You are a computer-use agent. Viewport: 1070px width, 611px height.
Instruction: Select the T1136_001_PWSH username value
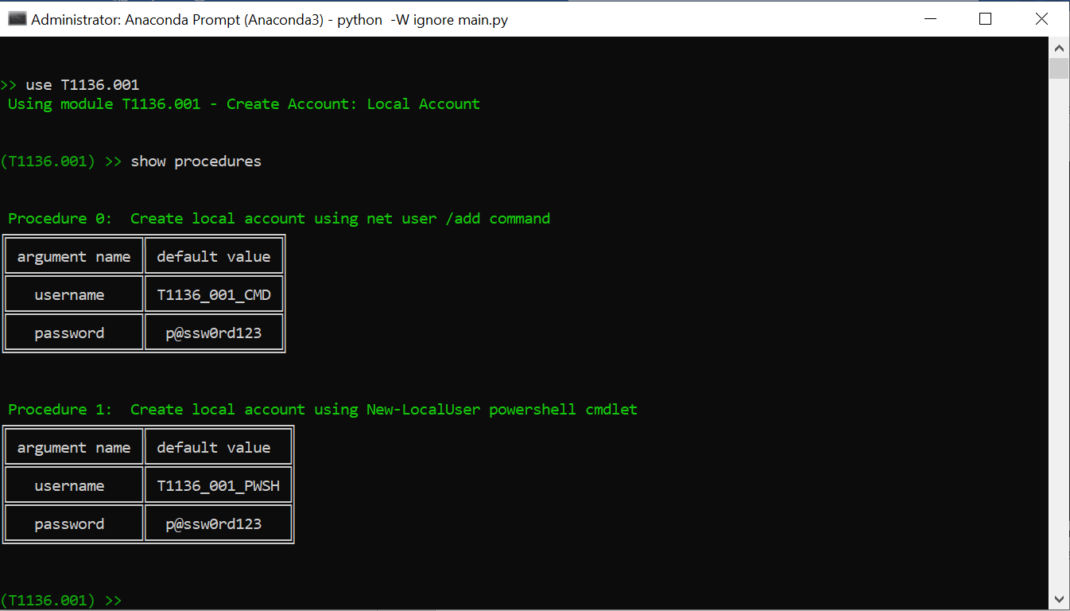point(218,484)
